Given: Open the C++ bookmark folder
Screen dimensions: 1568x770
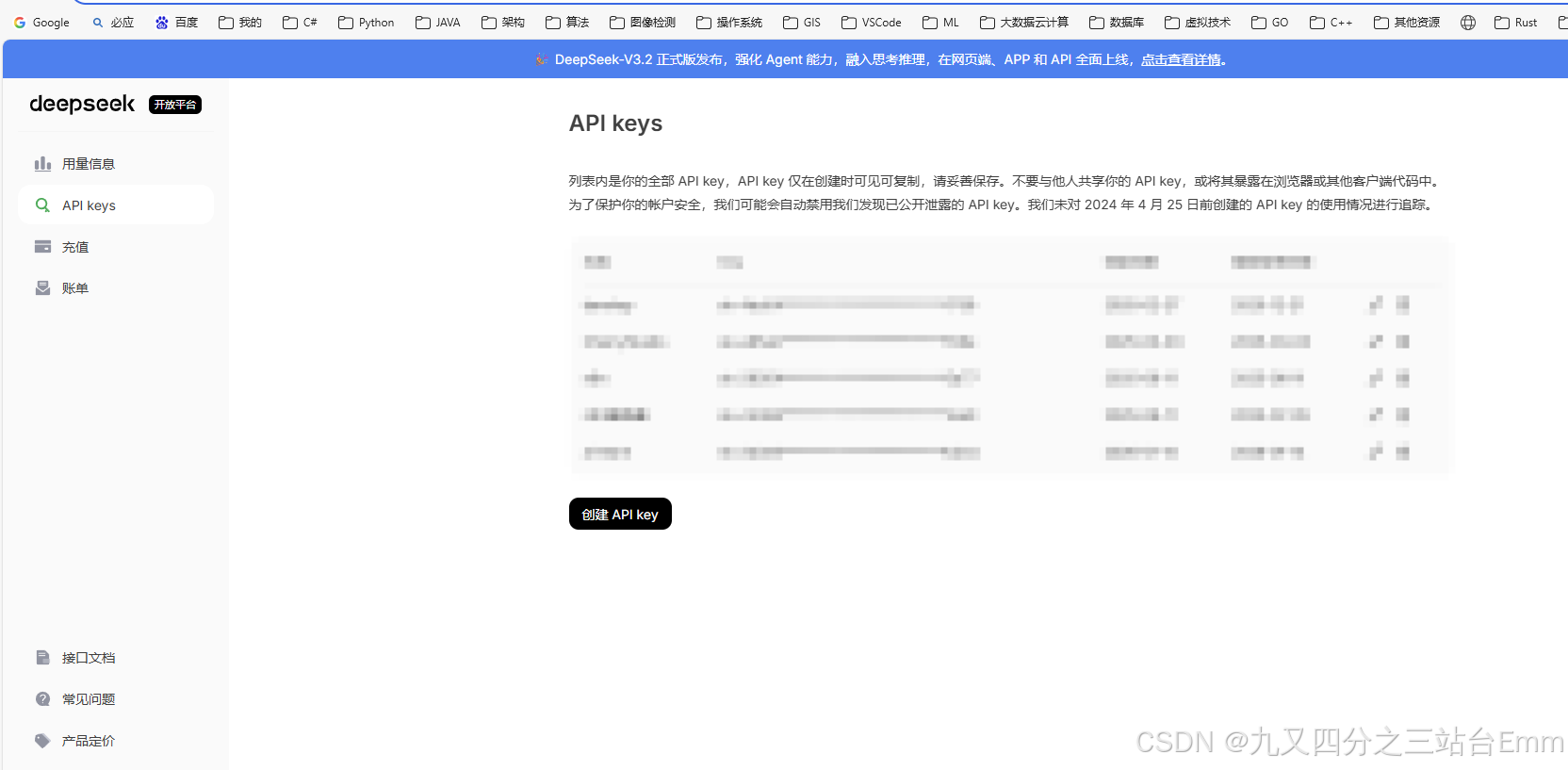Looking at the screenshot, I should 1331,23.
